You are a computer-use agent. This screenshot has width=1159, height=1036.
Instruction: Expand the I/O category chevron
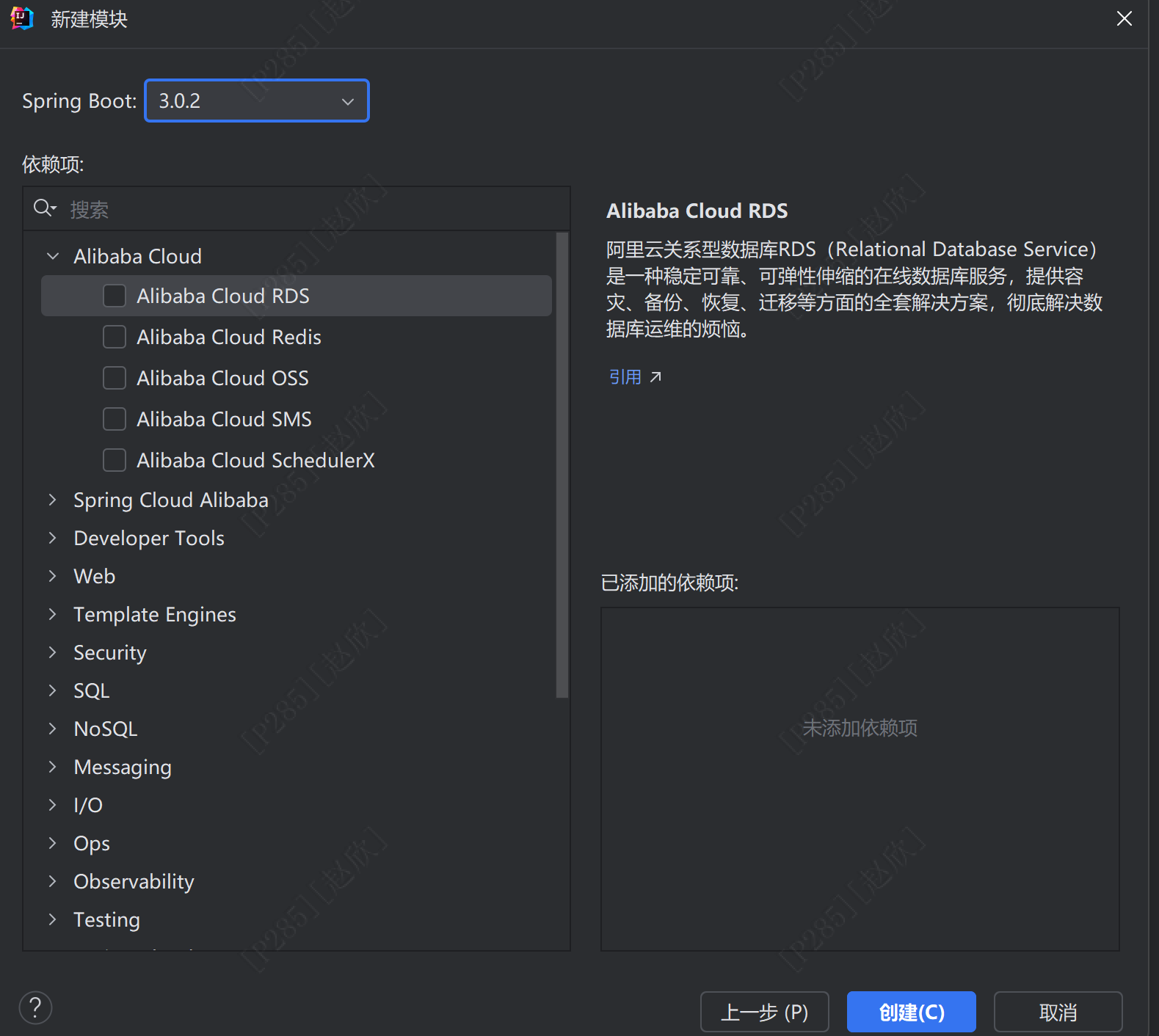53,805
